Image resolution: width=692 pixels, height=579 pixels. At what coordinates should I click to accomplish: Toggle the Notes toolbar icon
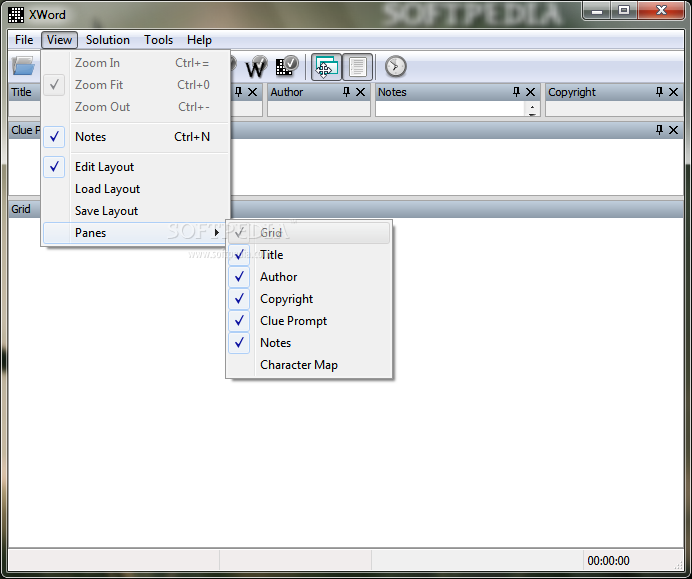coord(357,67)
